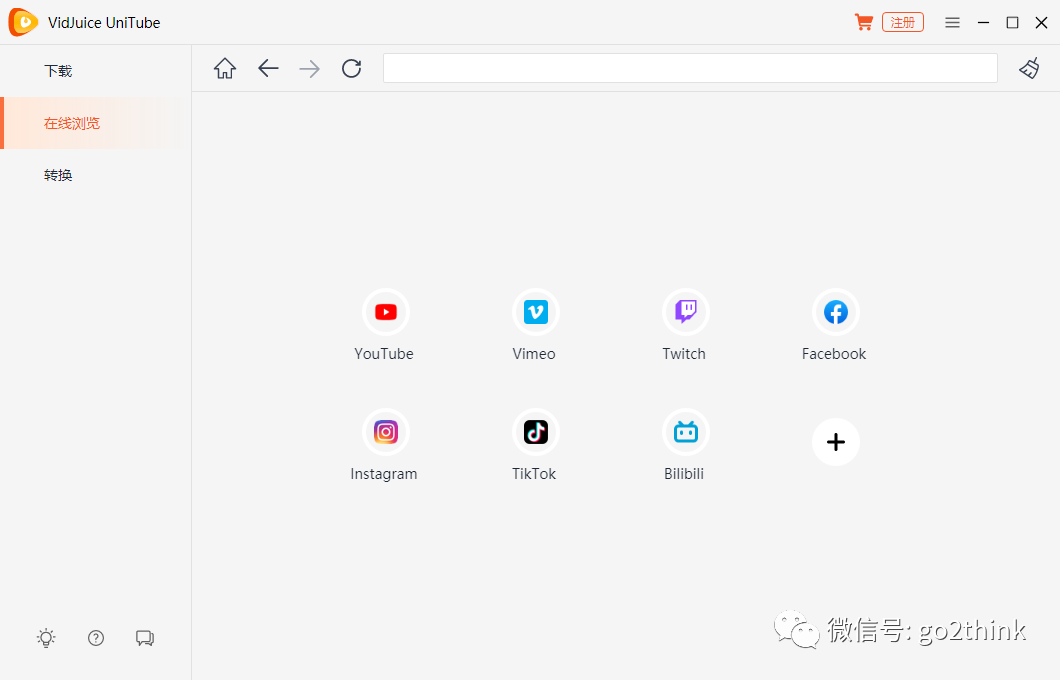Open the Bilibili site shortcut
This screenshot has width=1060, height=680.
[x=685, y=432]
